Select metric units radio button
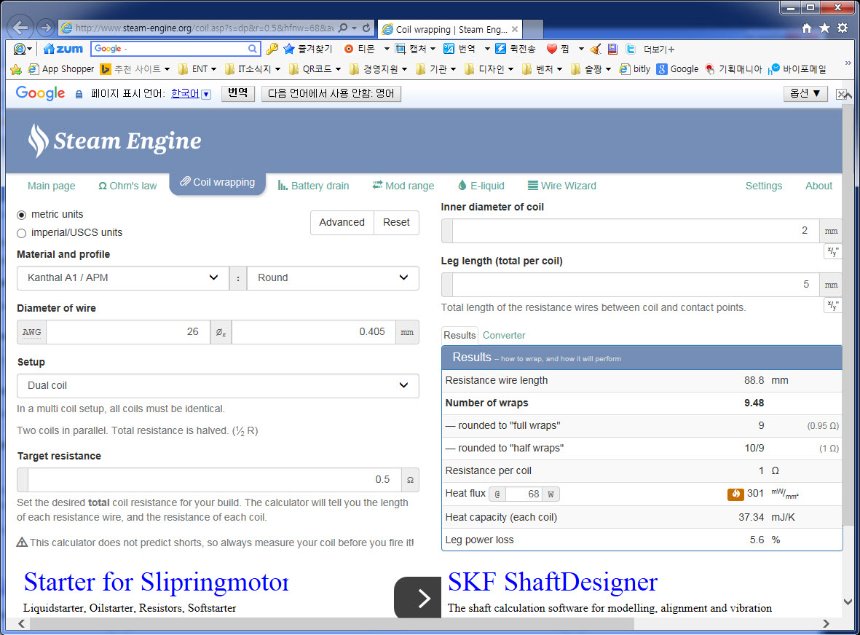Image resolution: width=860 pixels, height=635 pixels. pos(21,214)
